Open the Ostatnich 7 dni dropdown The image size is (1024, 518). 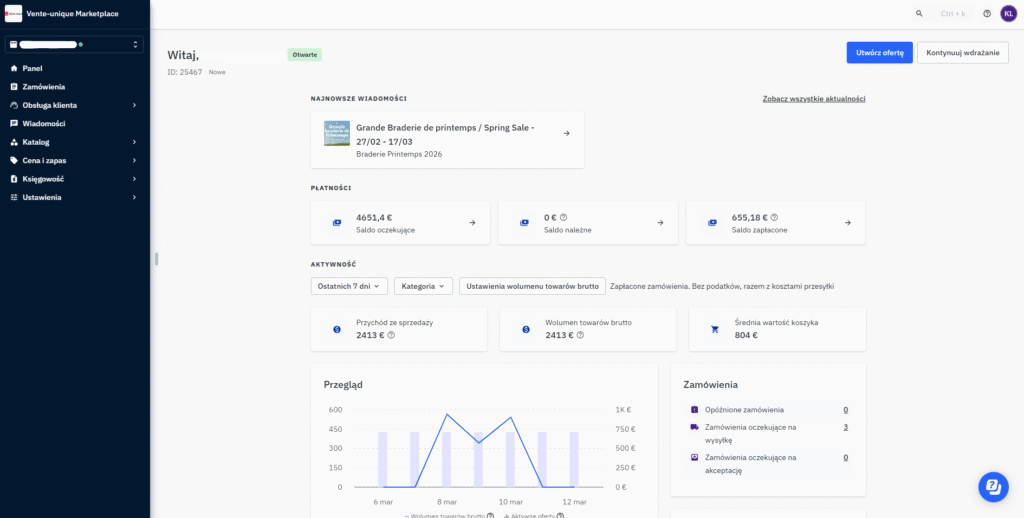pos(349,286)
